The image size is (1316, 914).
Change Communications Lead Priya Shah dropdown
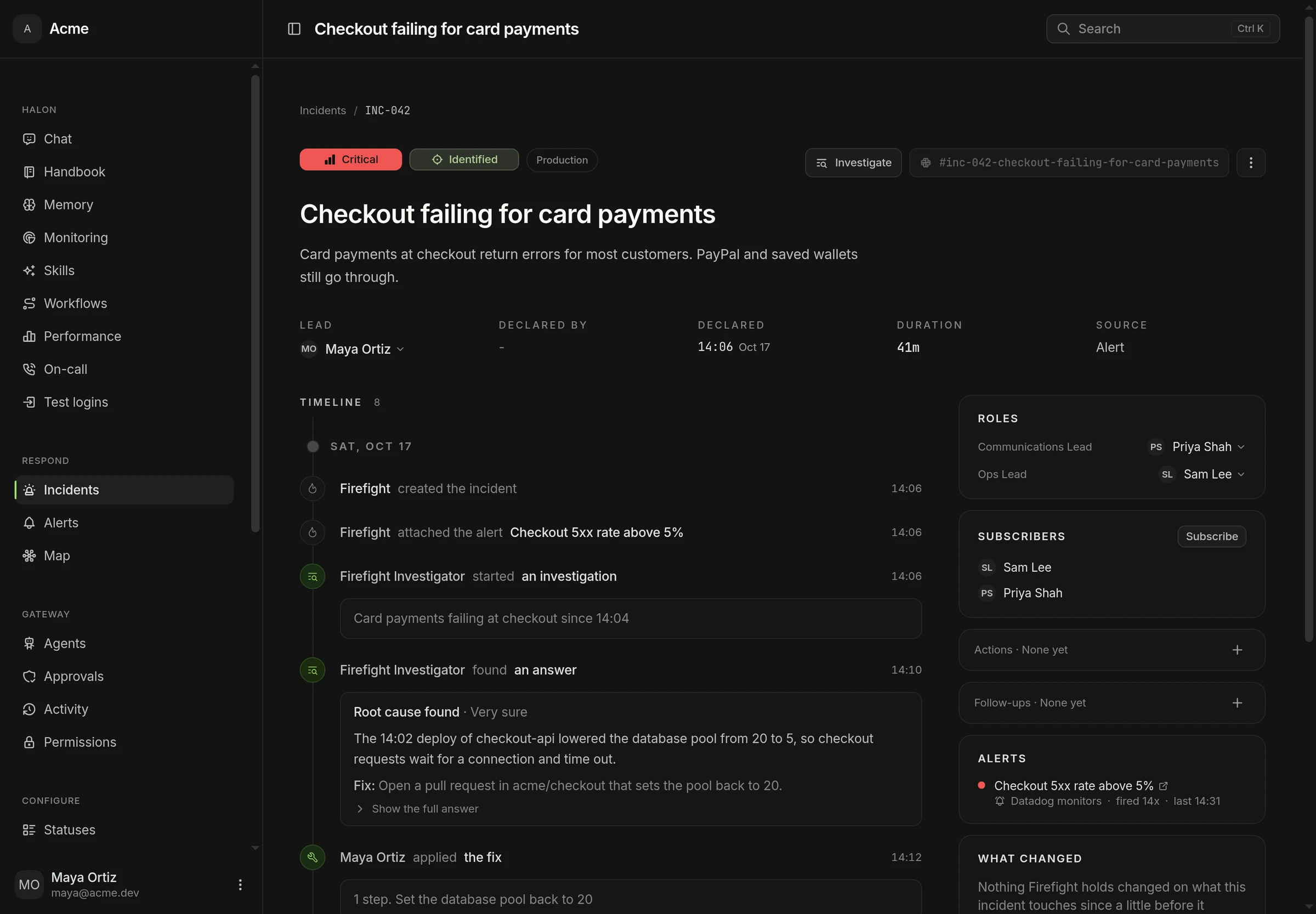point(1197,447)
